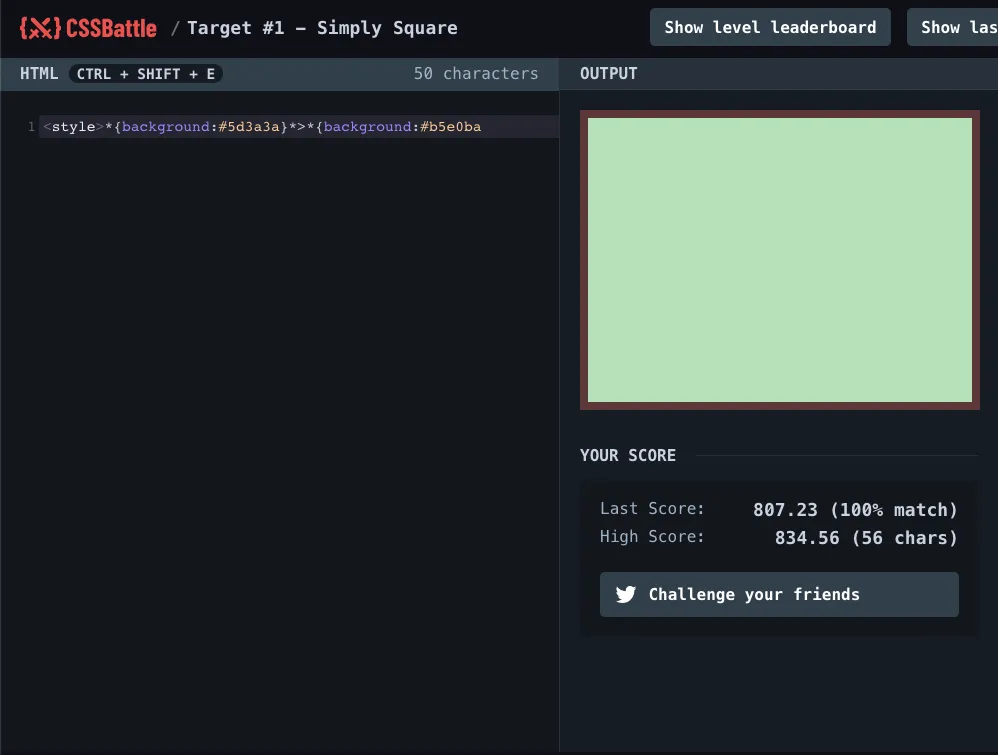
Task: Select the HTML panel tab
Action: click(x=39, y=73)
